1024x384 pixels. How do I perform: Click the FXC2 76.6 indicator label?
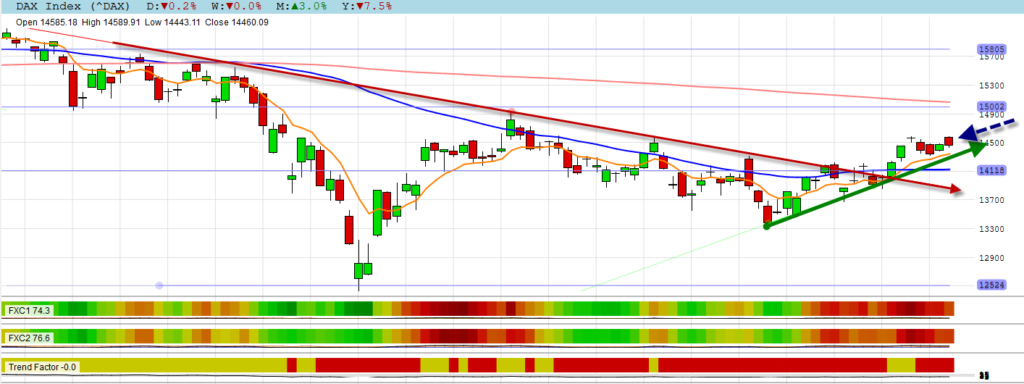(x=29, y=338)
